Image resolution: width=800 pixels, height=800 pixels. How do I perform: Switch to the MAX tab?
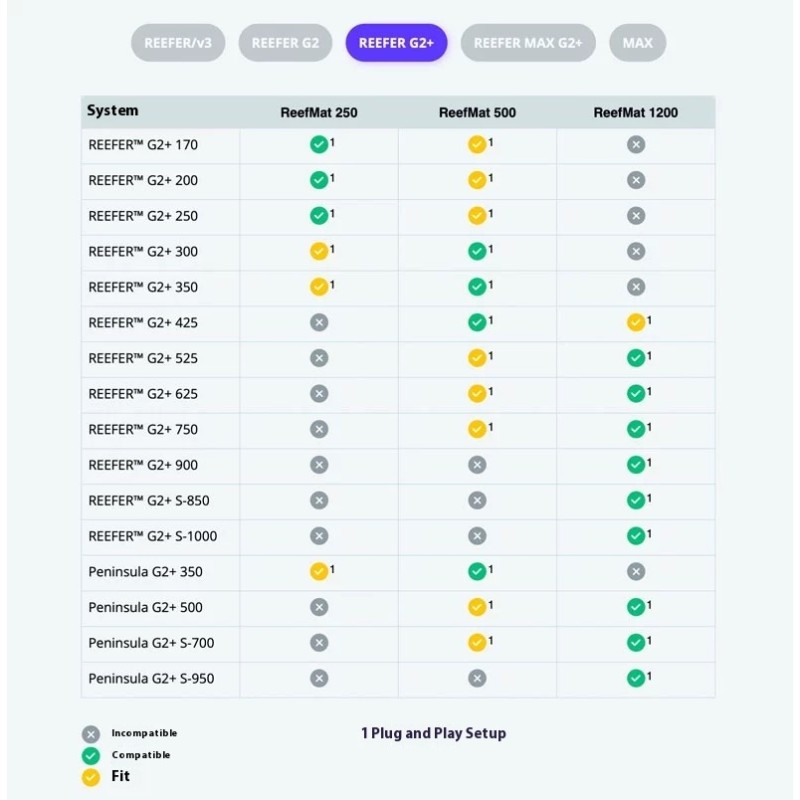click(637, 43)
